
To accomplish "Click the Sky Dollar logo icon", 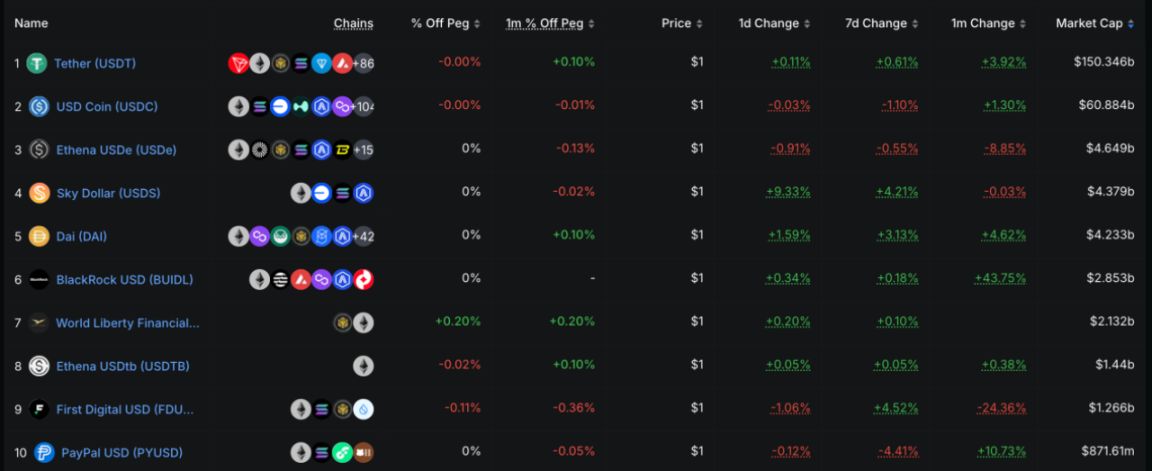I will tap(39, 193).
